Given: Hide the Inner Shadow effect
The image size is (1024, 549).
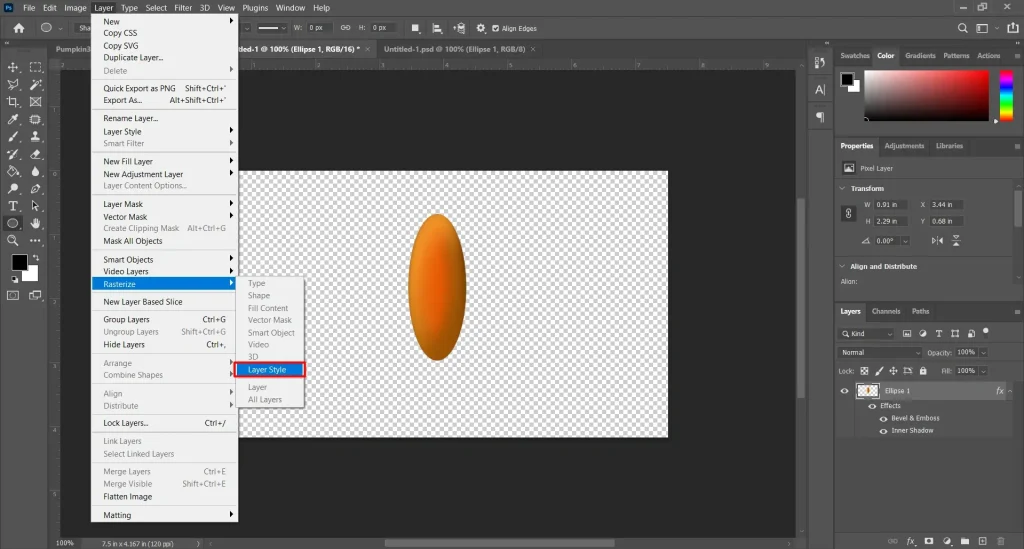Looking at the screenshot, I should click(884, 431).
